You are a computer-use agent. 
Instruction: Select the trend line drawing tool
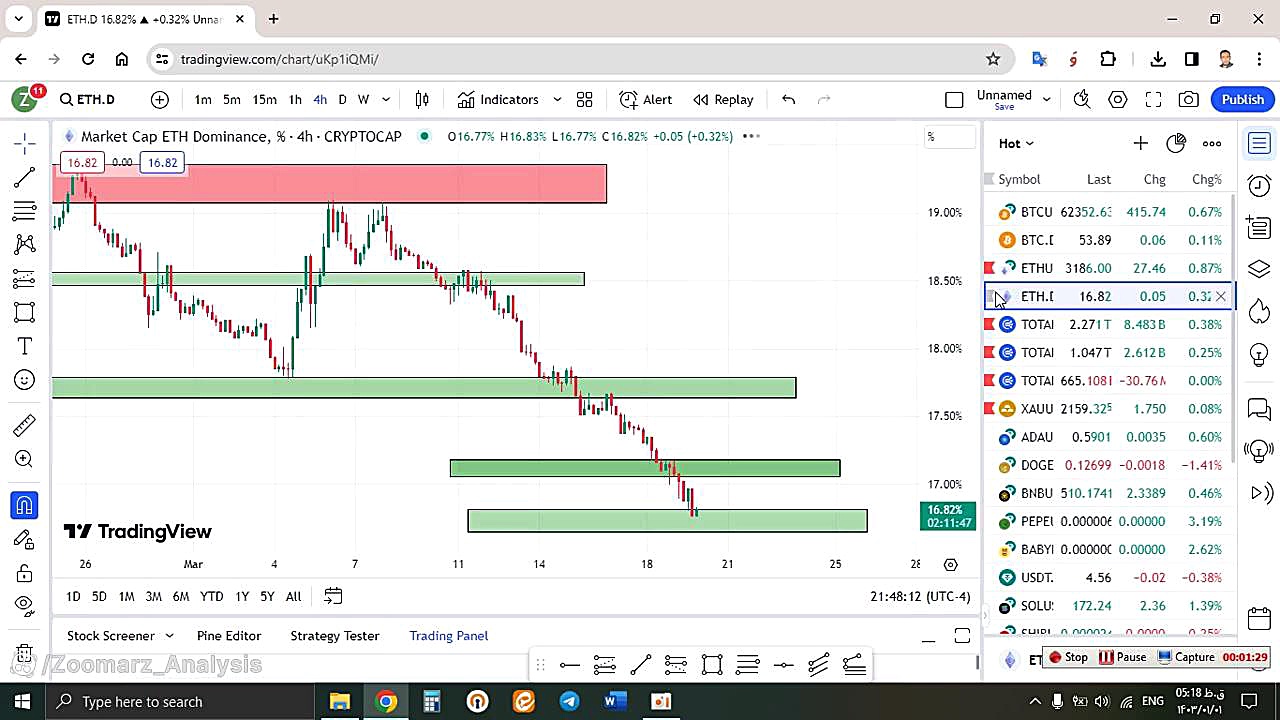[25, 178]
